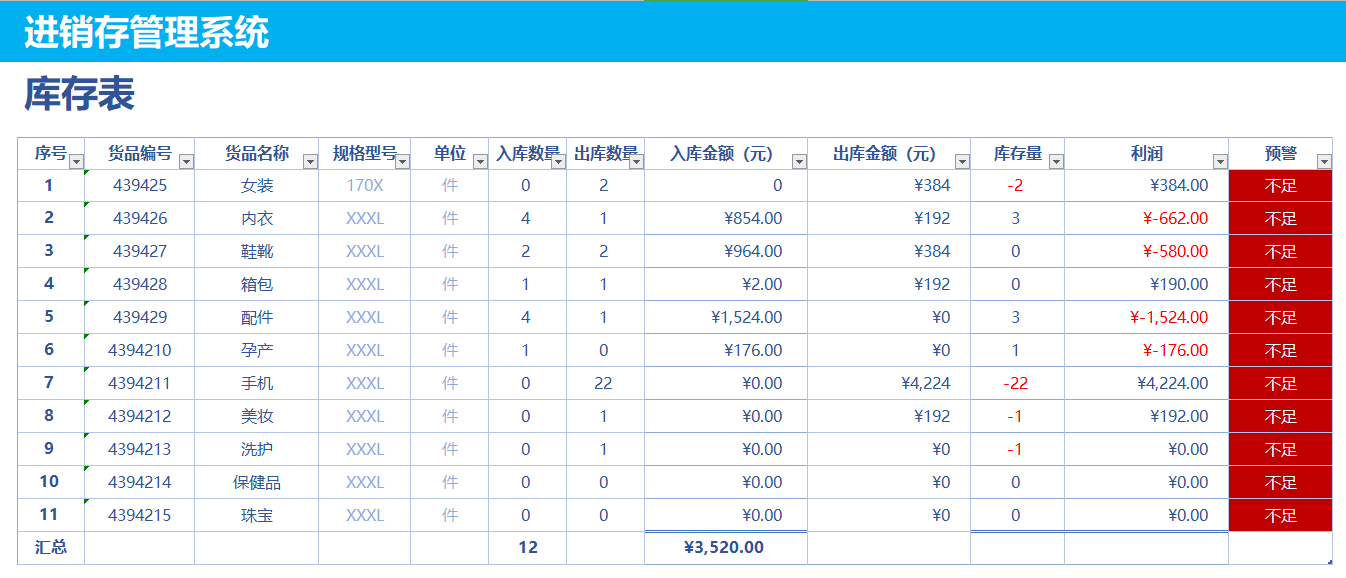
Task: Click the -22 stock quantity cell
Action: (x=1017, y=384)
